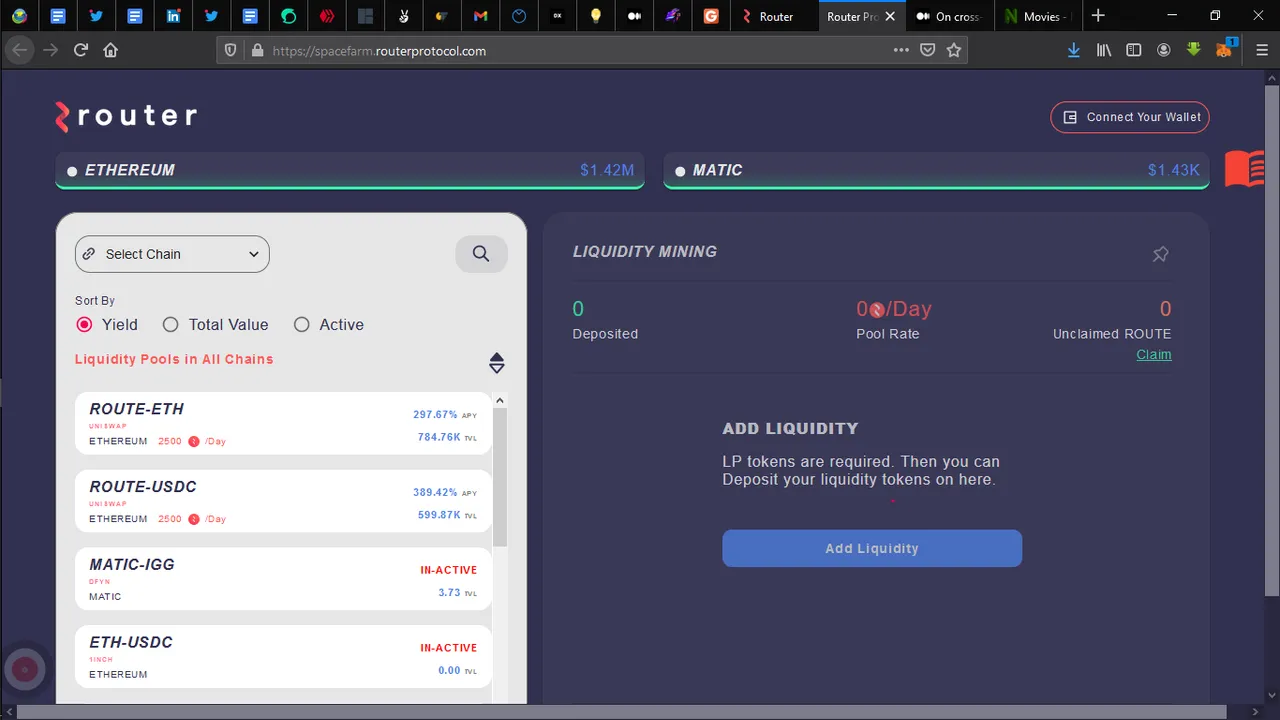Click the Pool Rate label
Viewport: 1280px width, 720px height.
tap(887, 334)
